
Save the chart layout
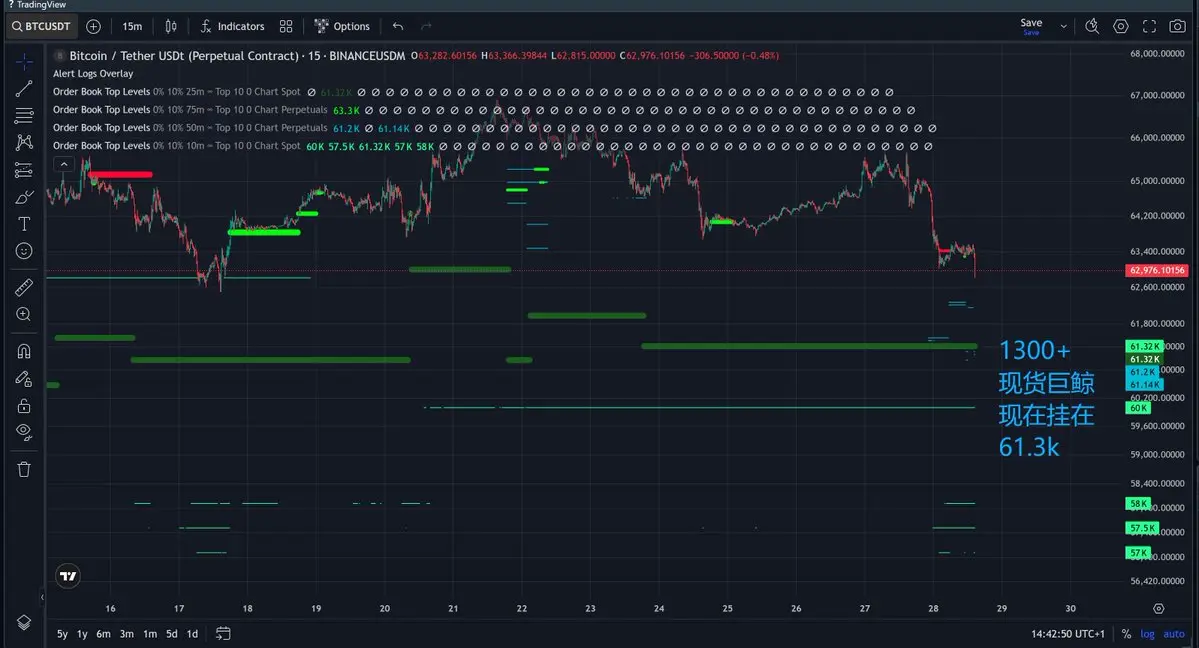1031,26
